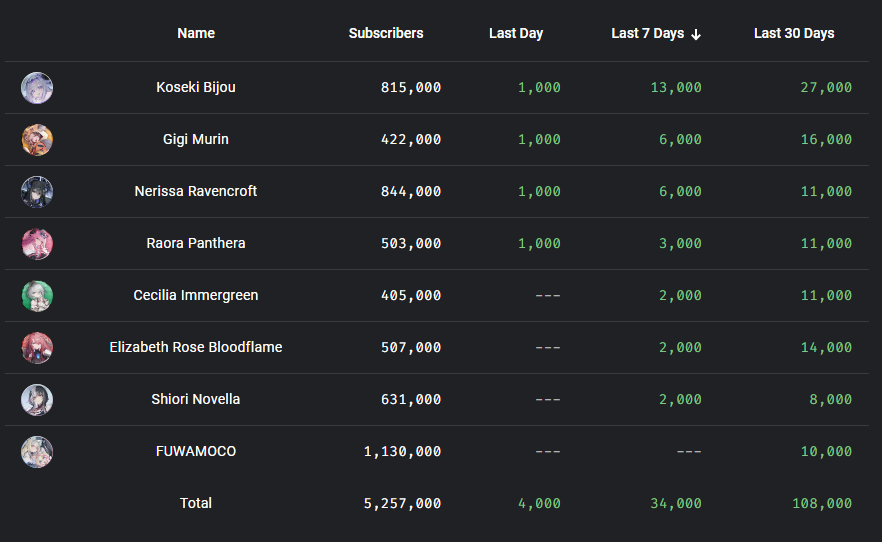The image size is (882, 542).
Task: Click Nerissa Ravencroft's avatar icon
Action: click(37, 192)
